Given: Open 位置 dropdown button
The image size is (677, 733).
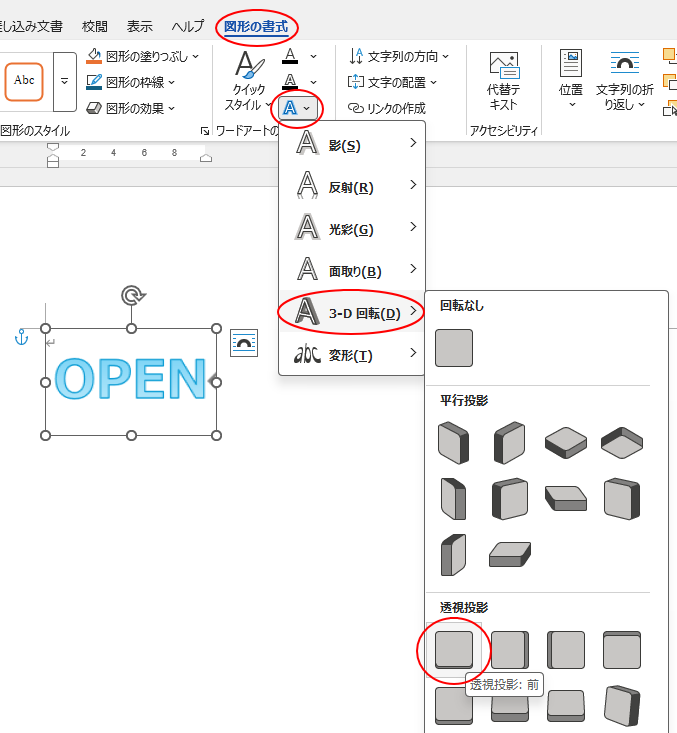Looking at the screenshot, I should (571, 79).
